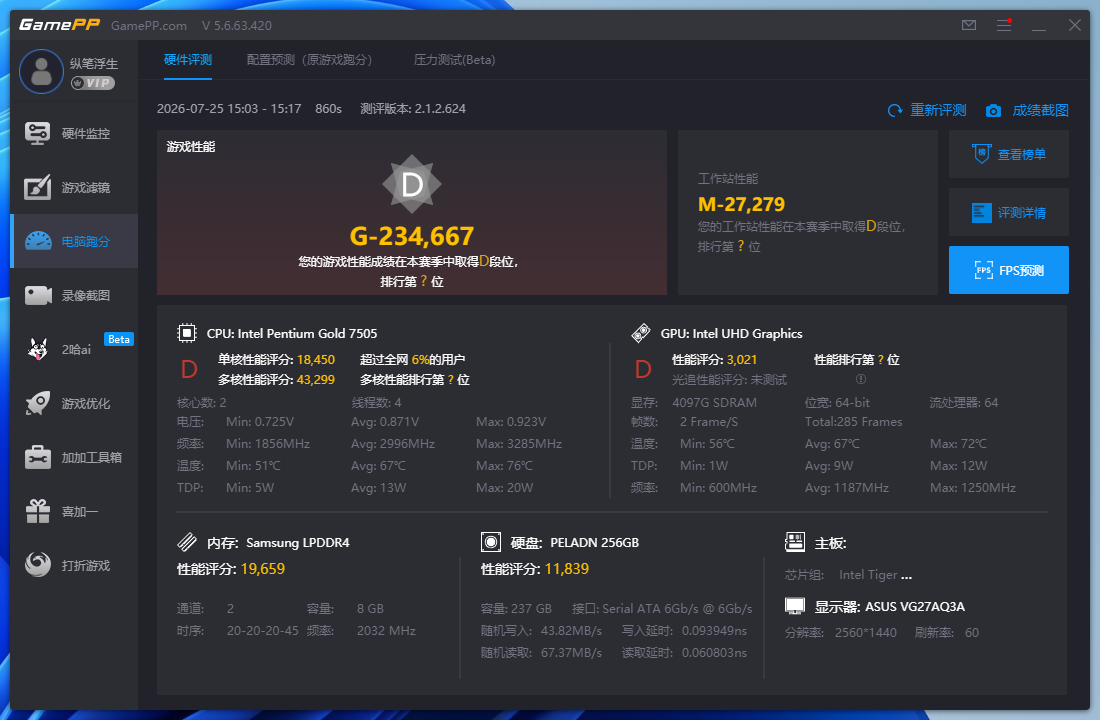Click memory score 19,659

click(263, 568)
